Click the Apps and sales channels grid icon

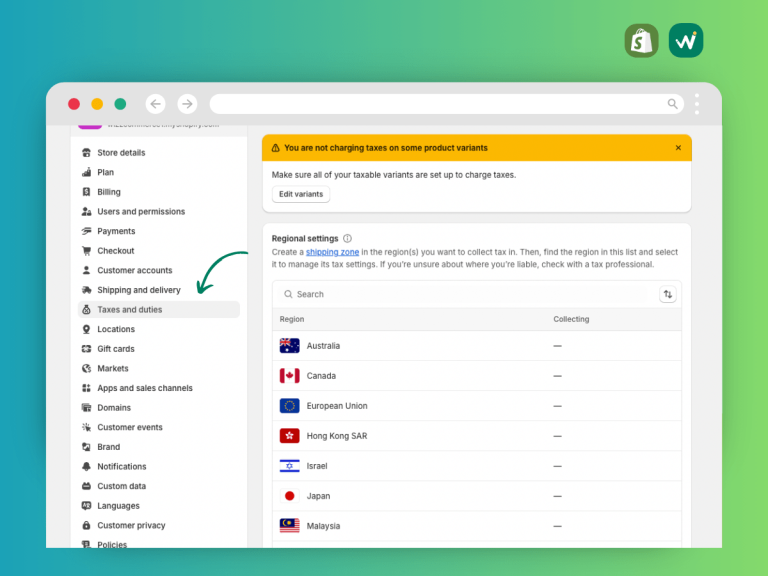pyautogui.click(x=86, y=388)
